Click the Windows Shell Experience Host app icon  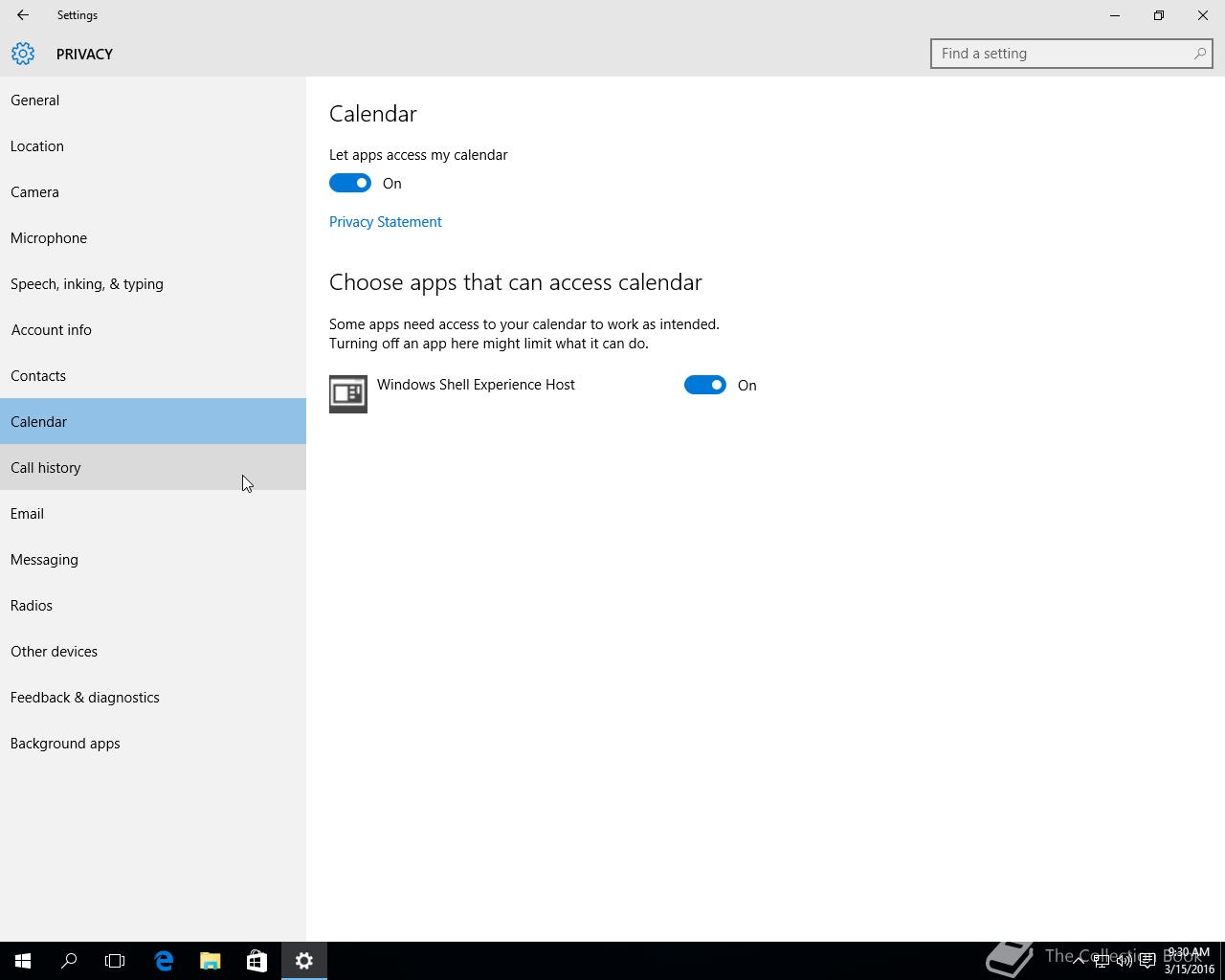coord(348,394)
